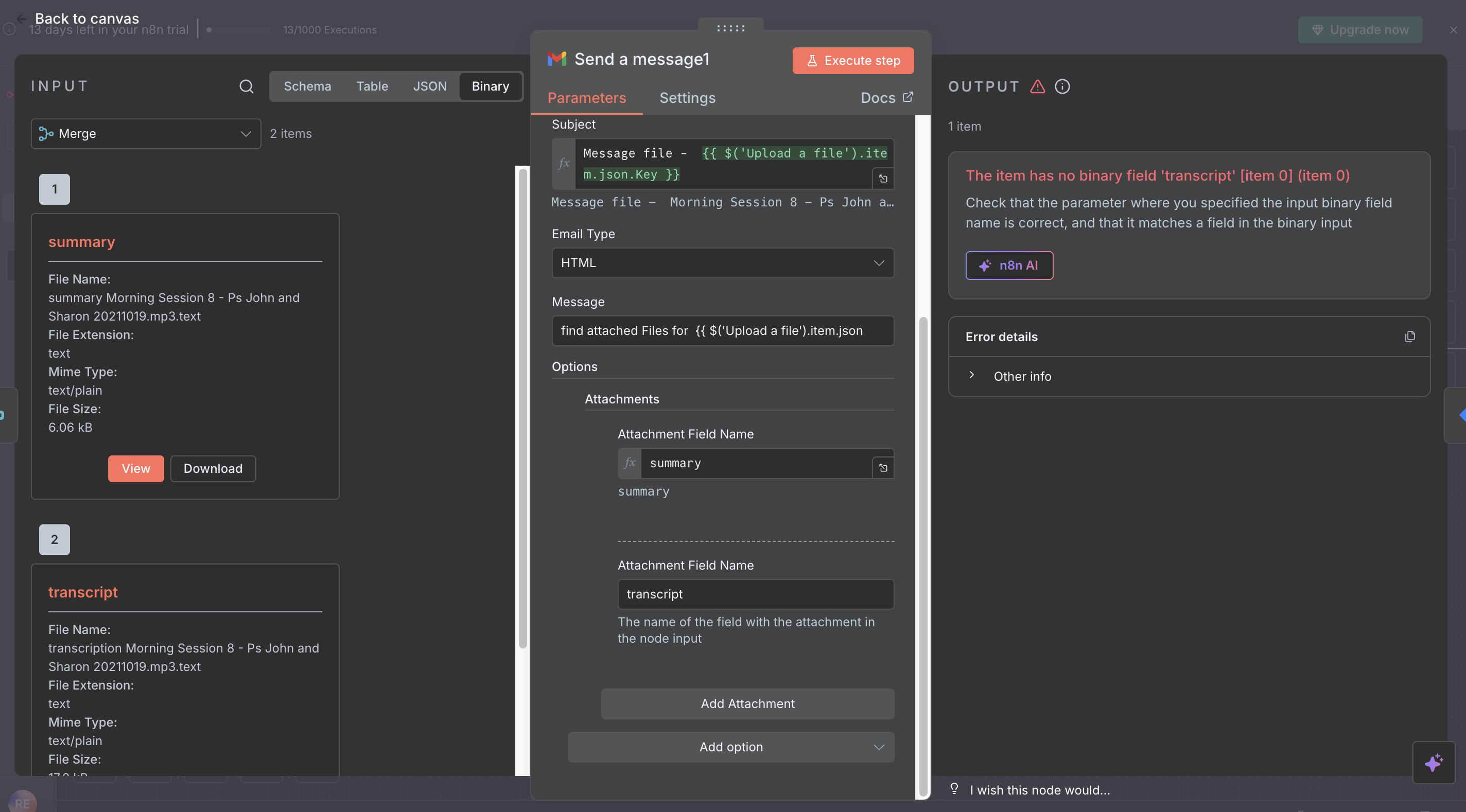The image size is (1466, 812).
Task: Click the transcript attachment field name input
Action: coord(755,594)
